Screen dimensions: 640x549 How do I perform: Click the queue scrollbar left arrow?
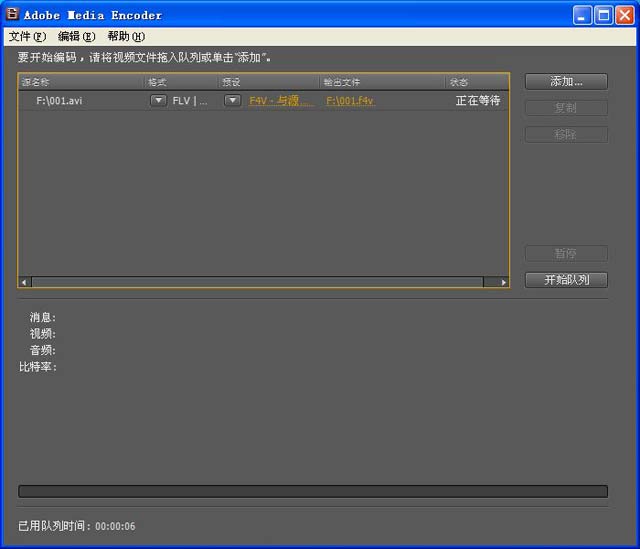point(25,283)
